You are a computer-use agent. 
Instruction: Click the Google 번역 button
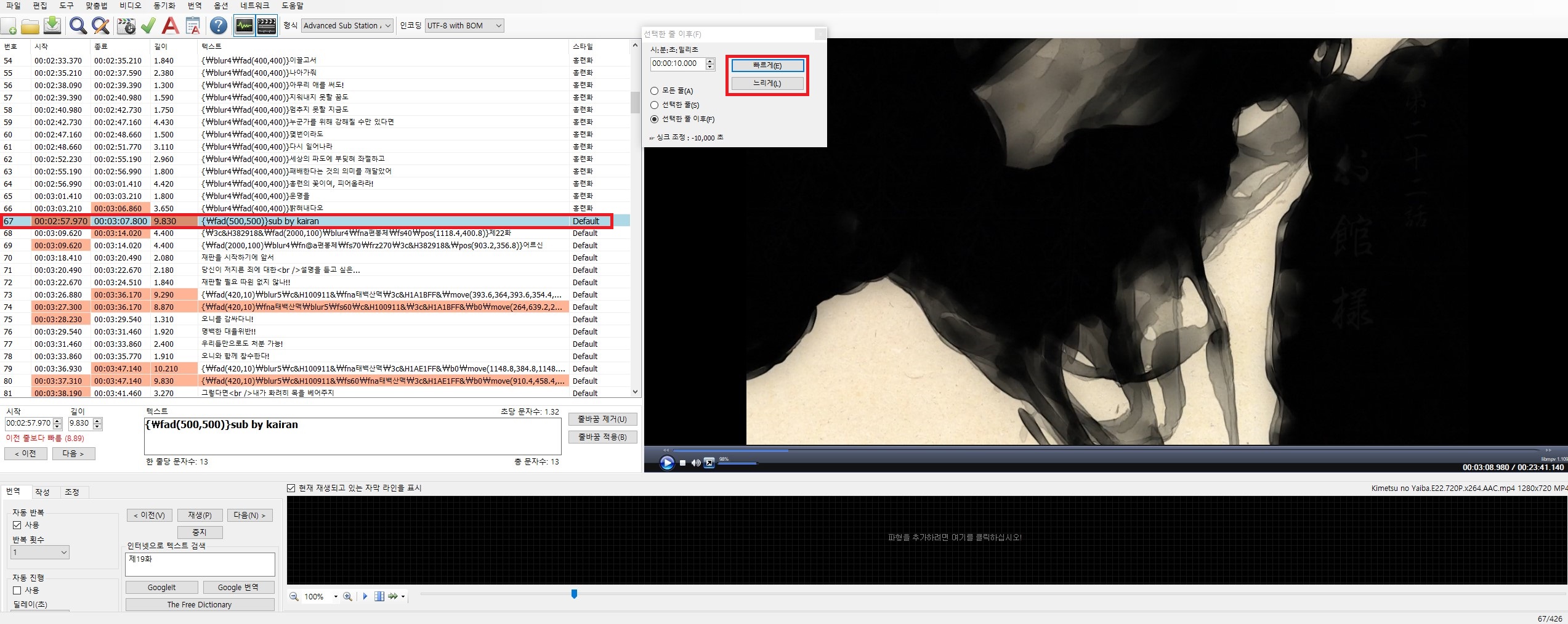tap(238, 588)
